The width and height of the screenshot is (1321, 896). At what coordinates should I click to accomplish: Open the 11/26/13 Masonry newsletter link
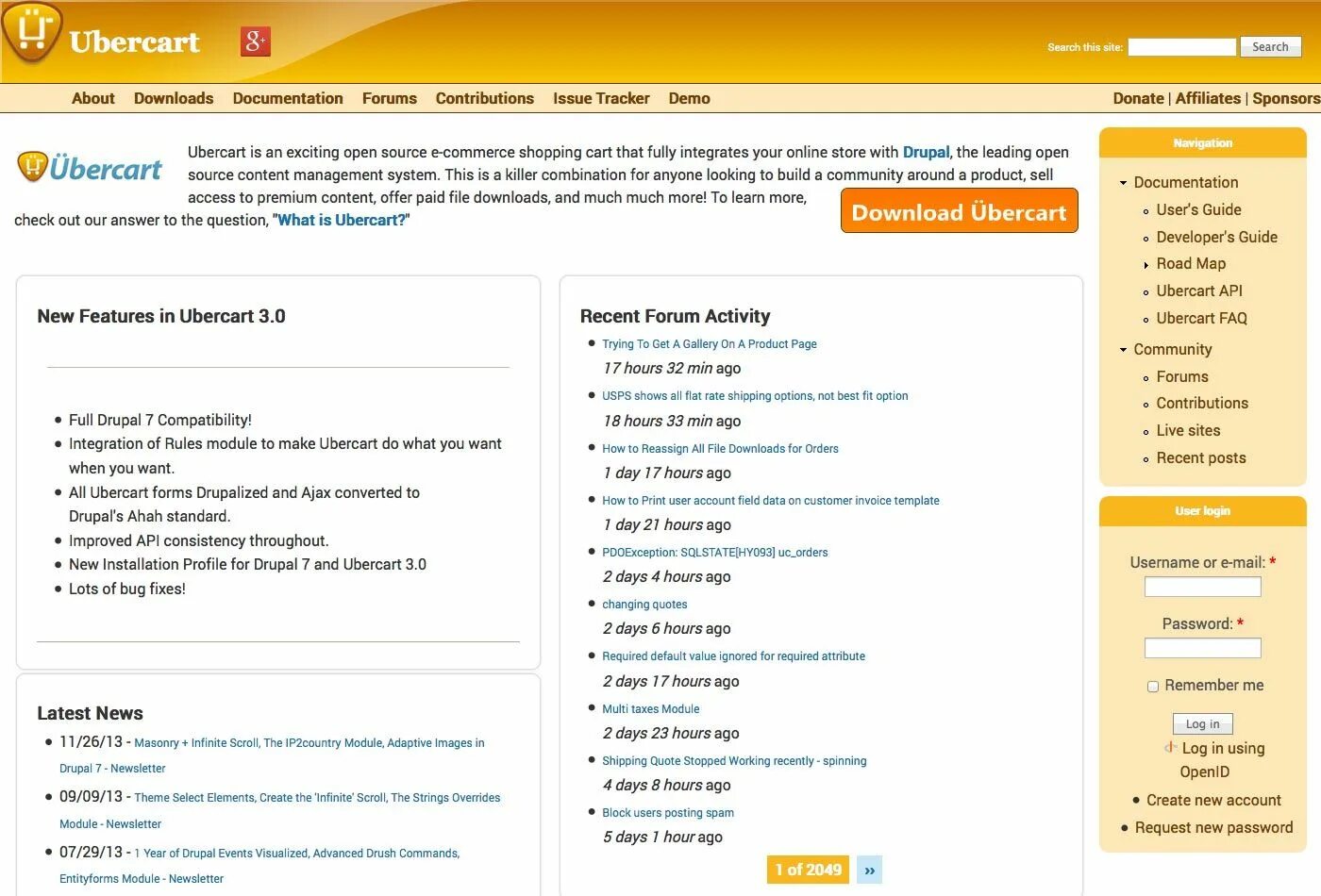click(272, 755)
